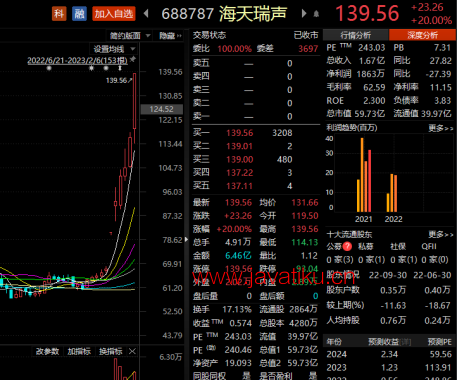Go to previous stock with left arrow
Viewport: 457px width, 381px height.
146,14
